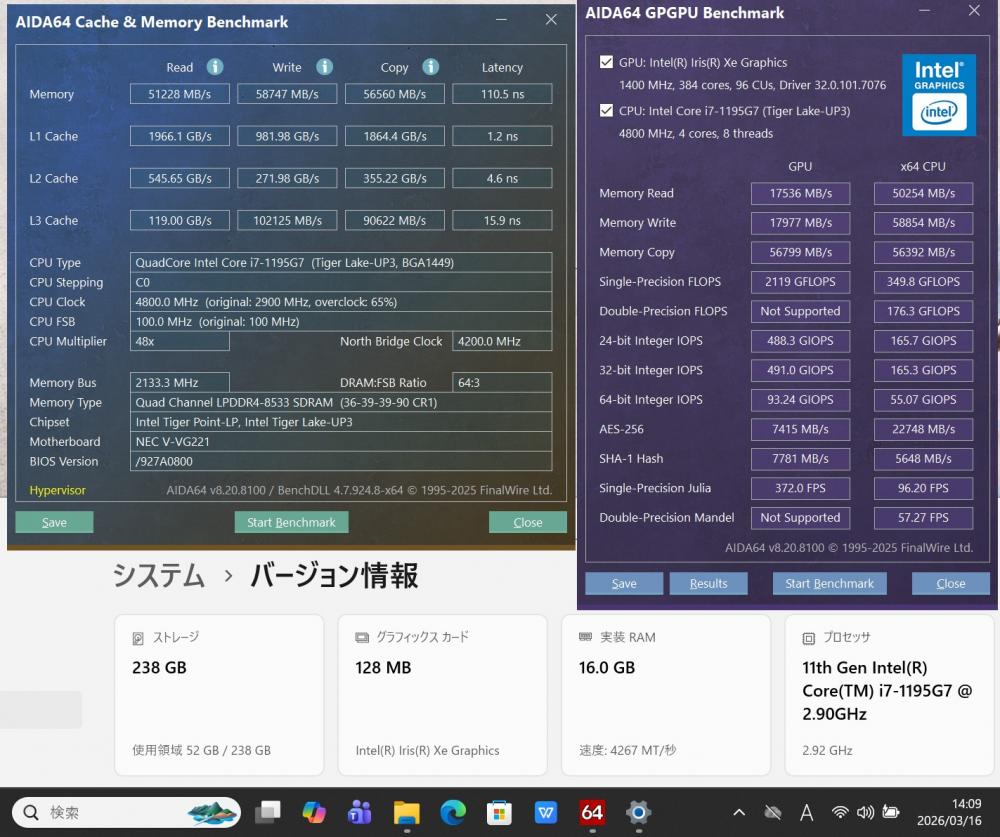Click the Read info icon
This screenshot has width=1000, height=837.
click(x=214, y=67)
